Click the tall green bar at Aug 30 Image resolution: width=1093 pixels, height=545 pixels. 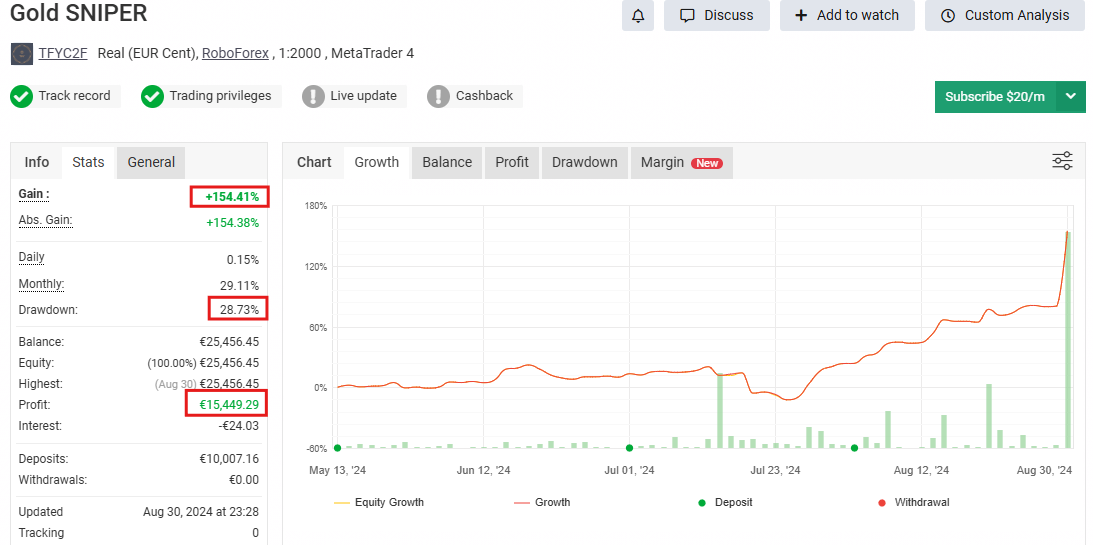click(x=1068, y=340)
